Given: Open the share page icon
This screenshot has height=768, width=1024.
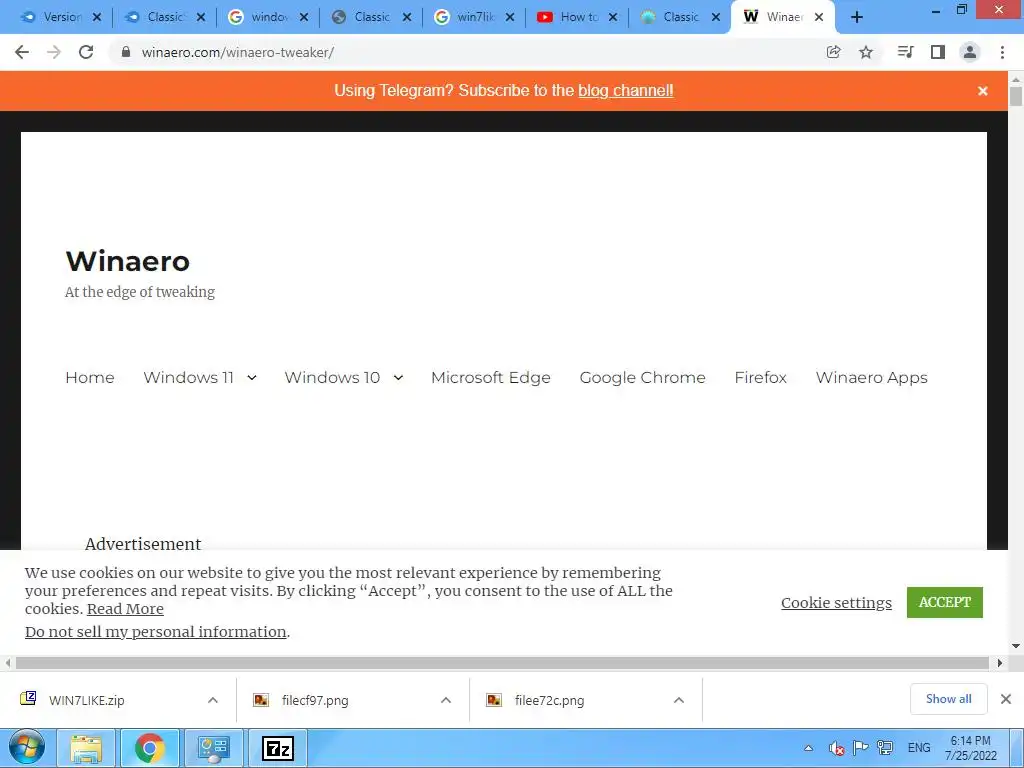Looking at the screenshot, I should click(x=833, y=52).
